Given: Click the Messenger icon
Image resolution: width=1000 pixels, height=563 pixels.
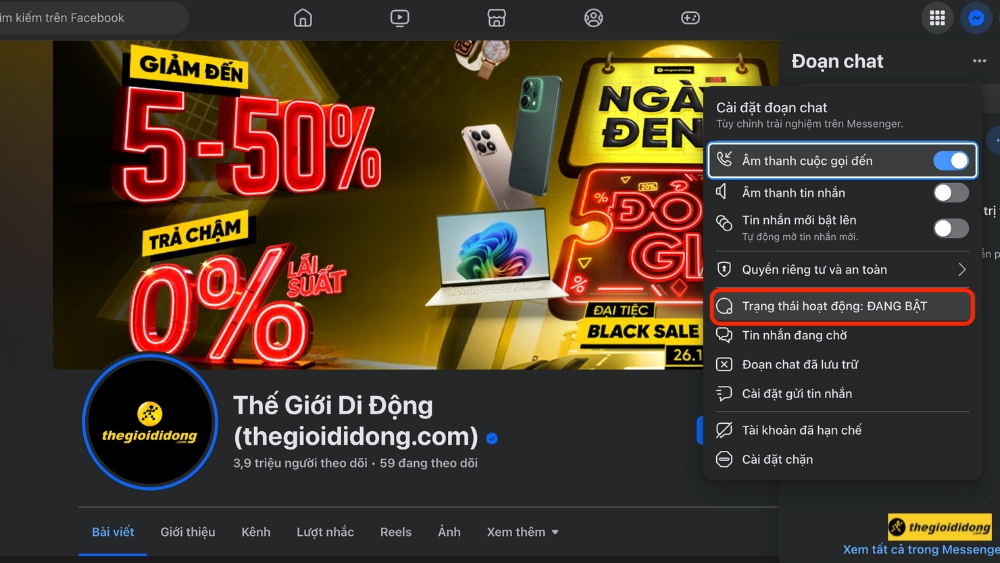Looking at the screenshot, I should pyautogui.click(x=976, y=18).
